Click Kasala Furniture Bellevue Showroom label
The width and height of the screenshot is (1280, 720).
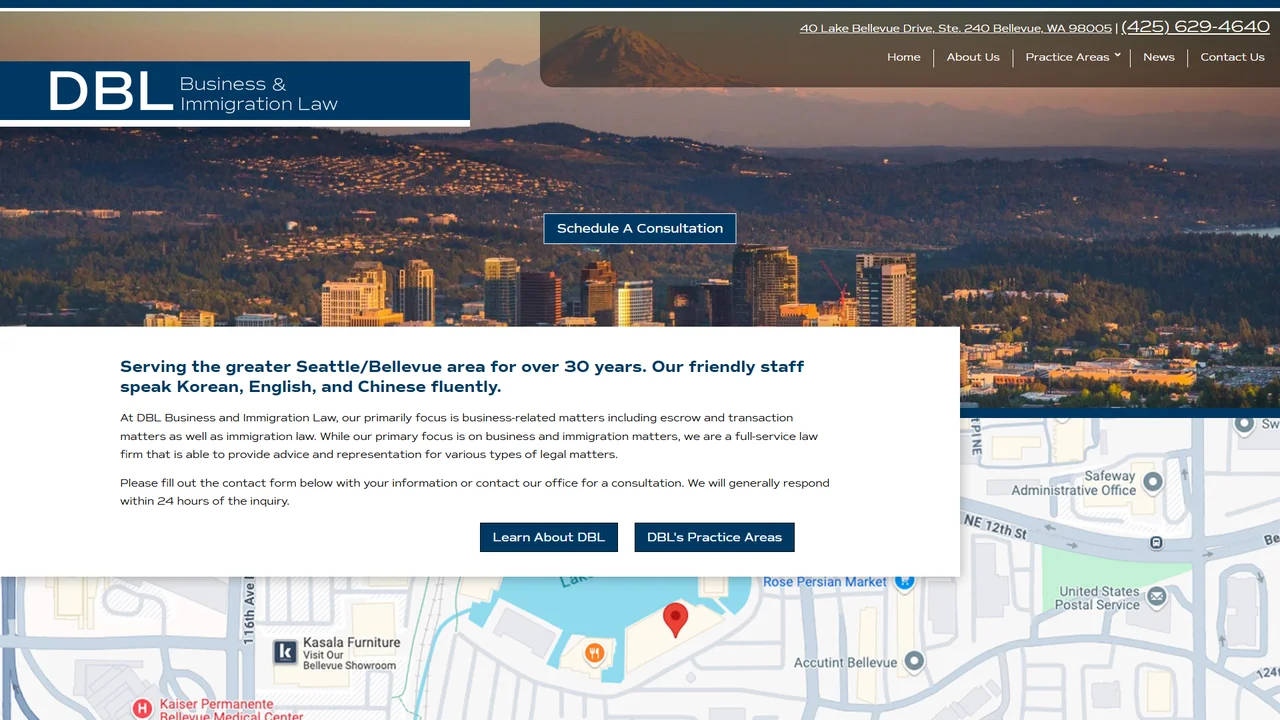click(x=352, y=653)
